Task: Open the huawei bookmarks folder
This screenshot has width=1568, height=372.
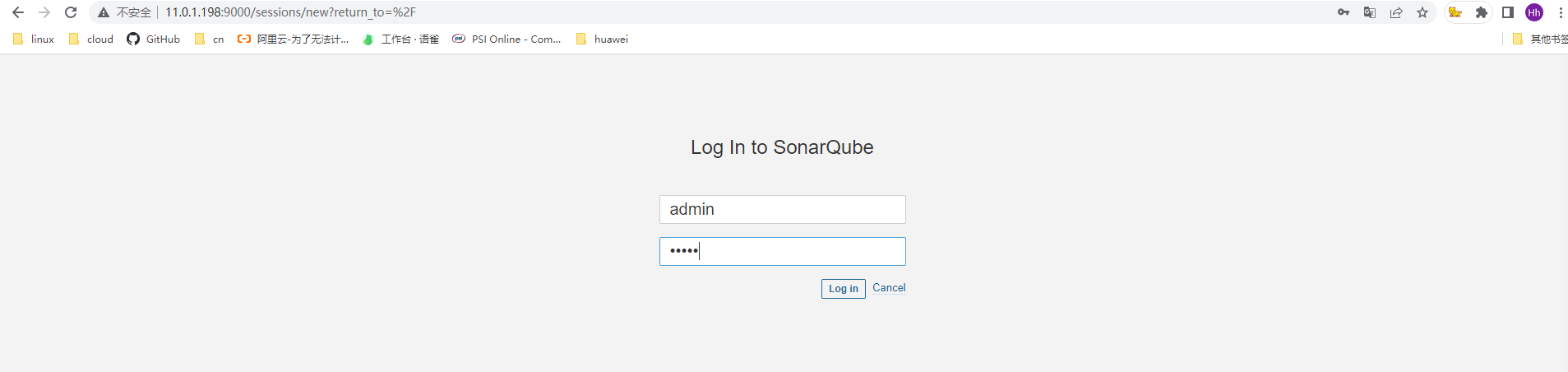Action: tap(602, 39)
